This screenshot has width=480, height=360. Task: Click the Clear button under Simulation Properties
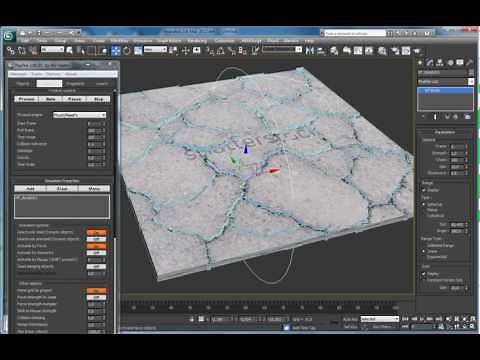point(62,189)
